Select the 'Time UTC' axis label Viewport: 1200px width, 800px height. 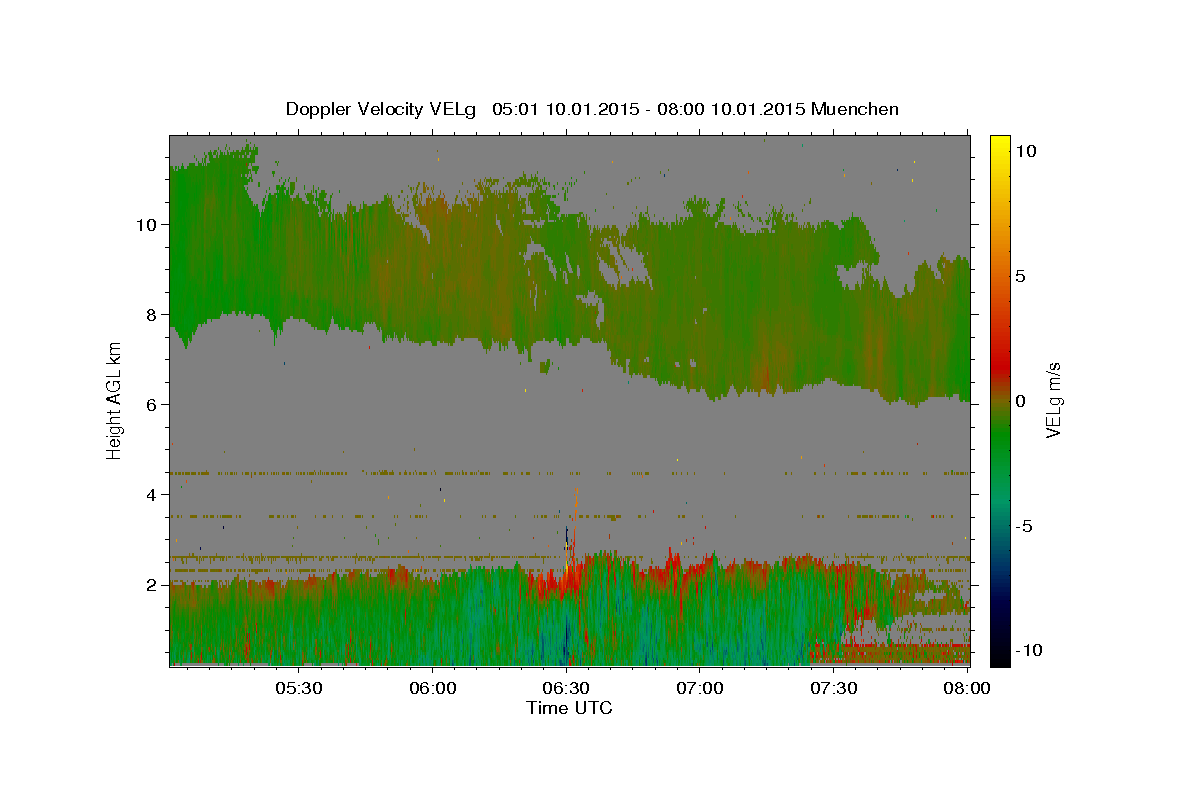pos(569,708)
